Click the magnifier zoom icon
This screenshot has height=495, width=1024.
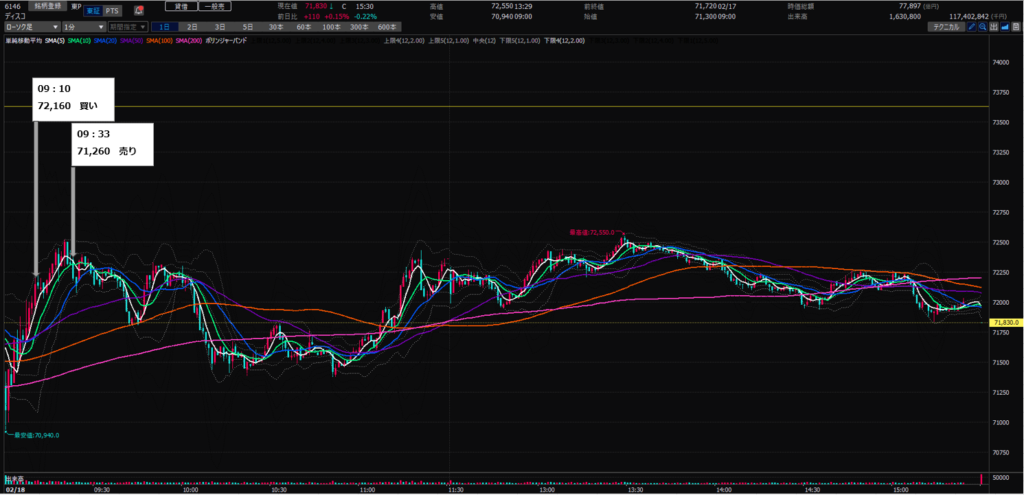point(982,27)
